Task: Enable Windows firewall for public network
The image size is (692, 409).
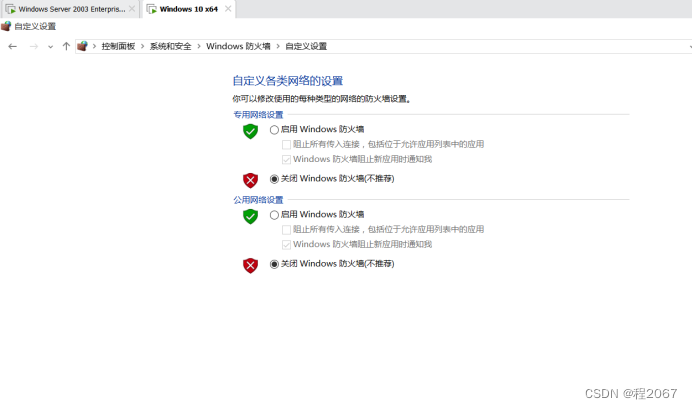Action: pos(274,215)
